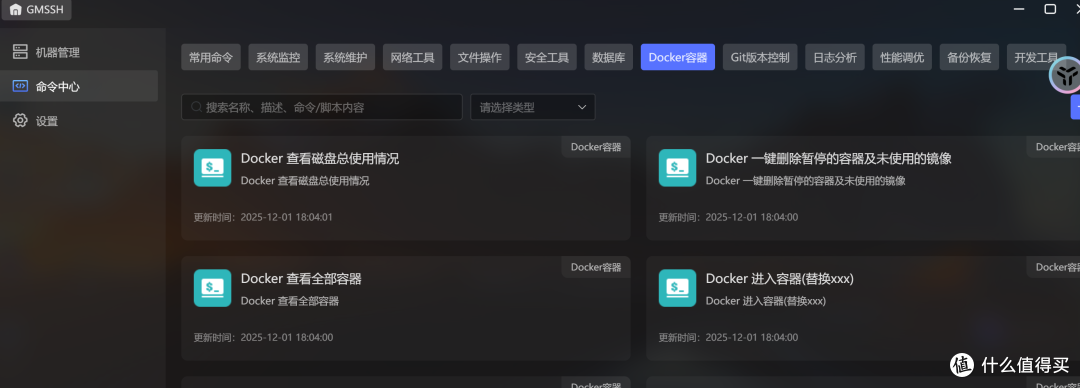
Task: Switch to the 日志分析 tab
Action: coord(835,57)
